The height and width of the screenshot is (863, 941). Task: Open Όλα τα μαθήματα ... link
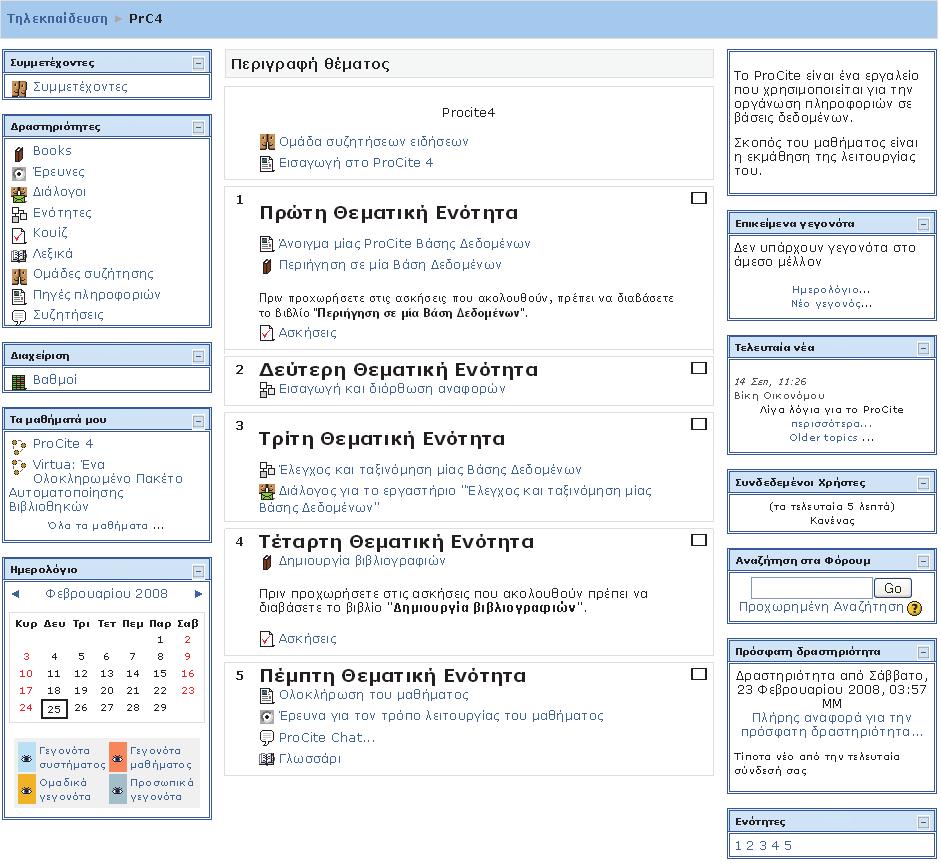click(x=106, y=526)
